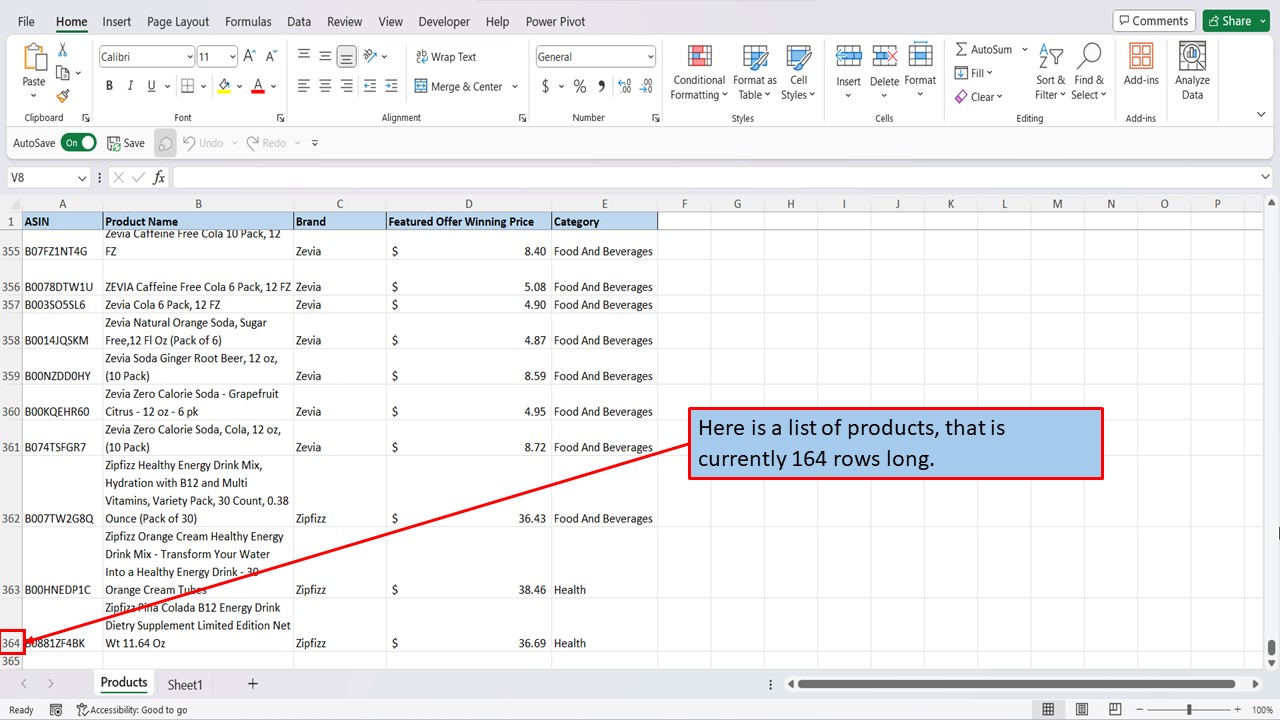Toggle the AutoSave switch off
Viewport: 1280px width, 720px height.
[x=79, y=143]
